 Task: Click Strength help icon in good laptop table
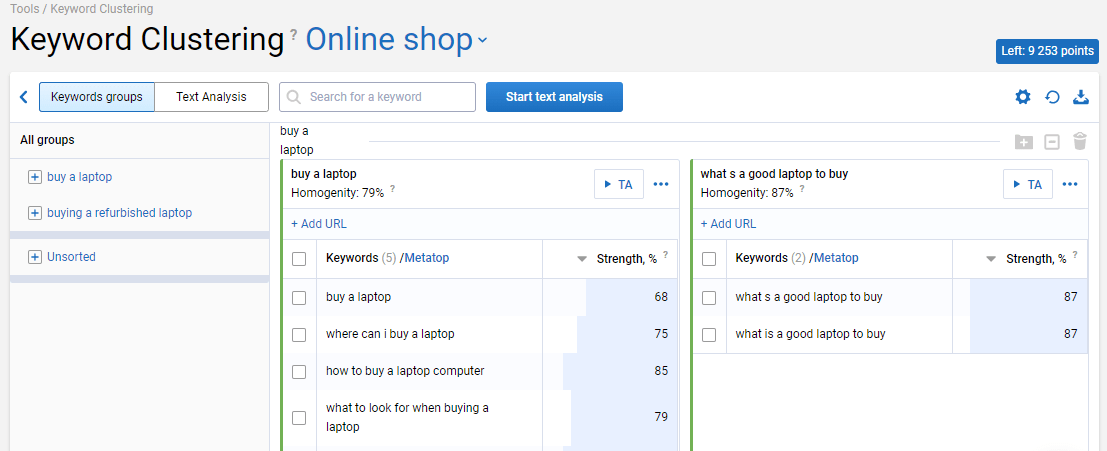pyautogui.click(x=1075, y=255)
